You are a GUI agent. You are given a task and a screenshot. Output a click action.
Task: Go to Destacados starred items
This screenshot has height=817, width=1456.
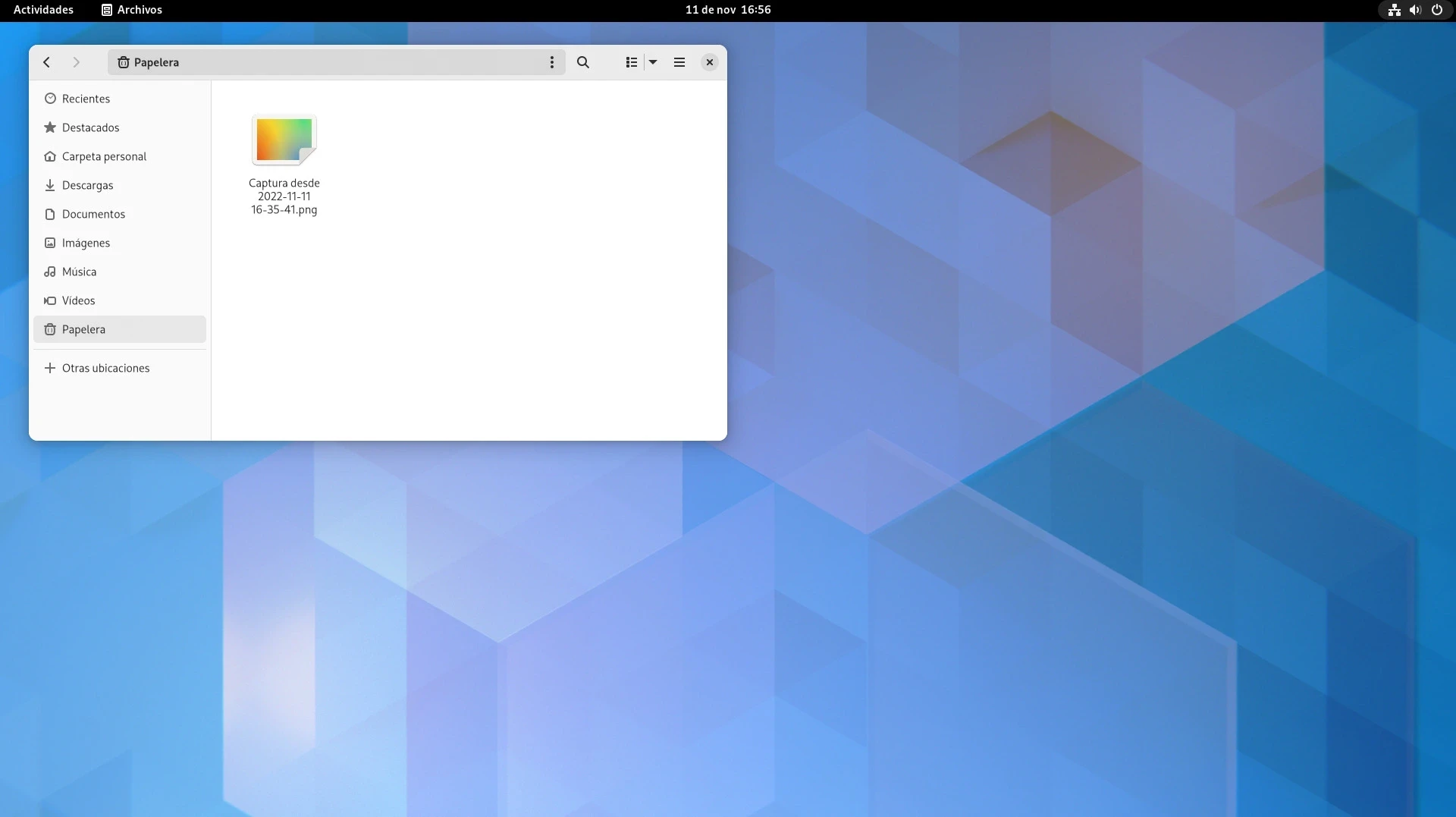[90, 127]
